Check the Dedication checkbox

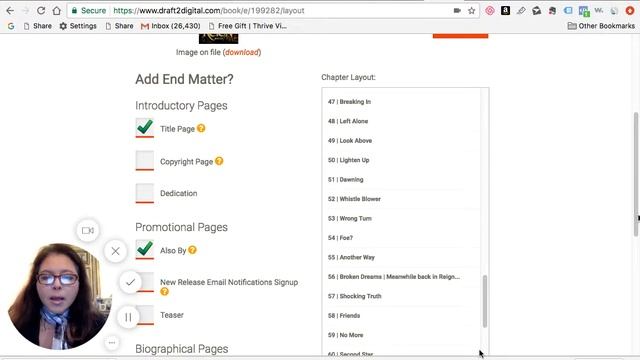[x=144, y=193]
